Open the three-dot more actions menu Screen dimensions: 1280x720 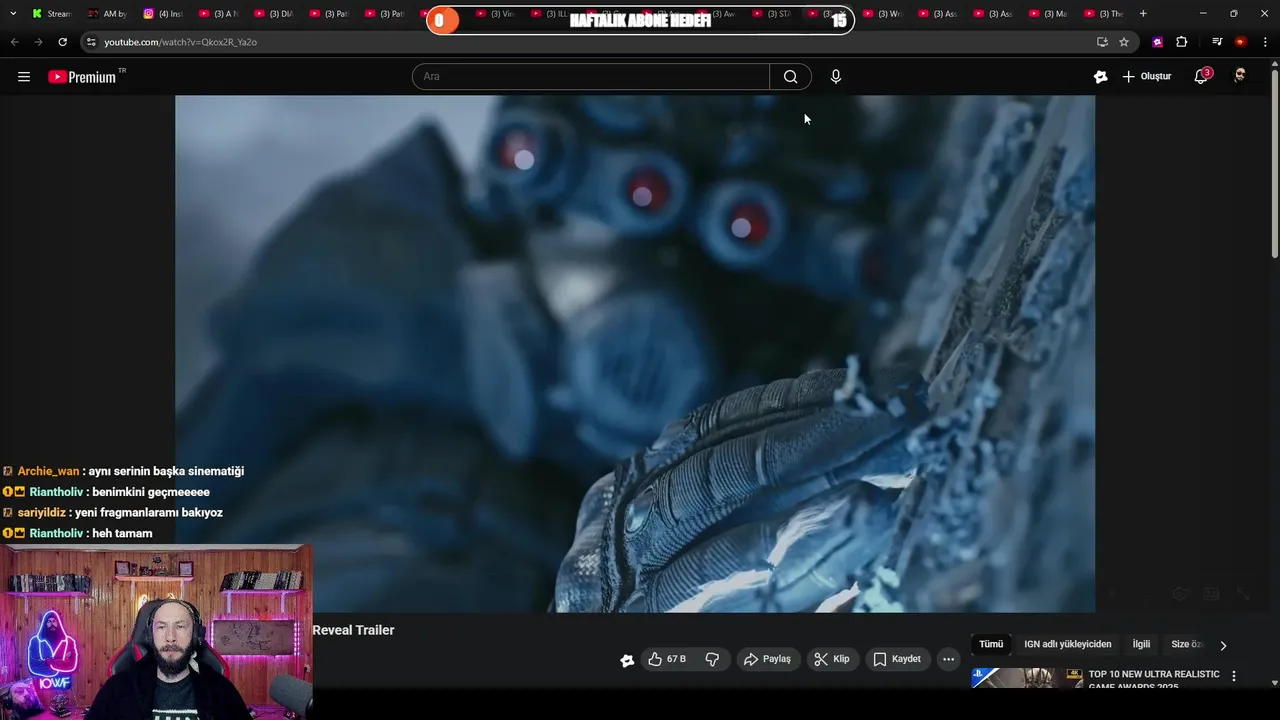948,659
